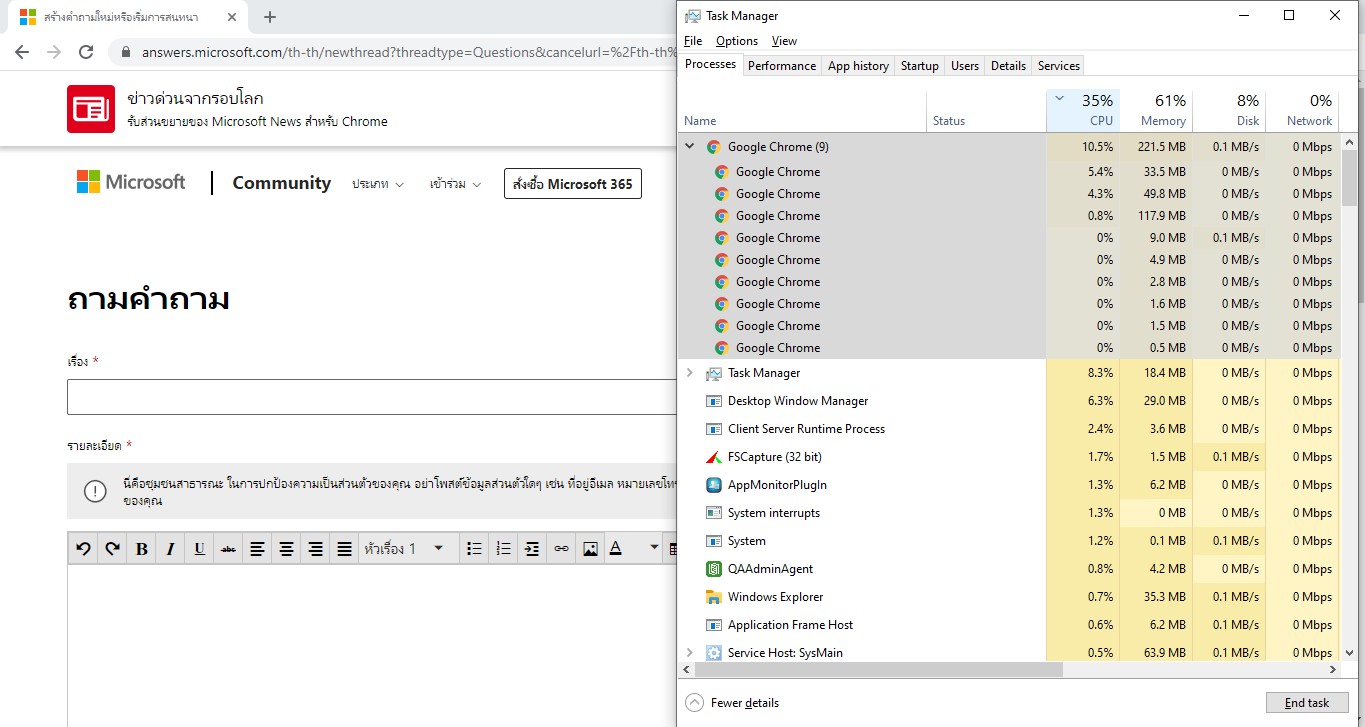Image resolution: width=1365 pixels, height=727 pixels.
Task: Select the Client Server Runtime Process row
Action: tap(1008, 429)
